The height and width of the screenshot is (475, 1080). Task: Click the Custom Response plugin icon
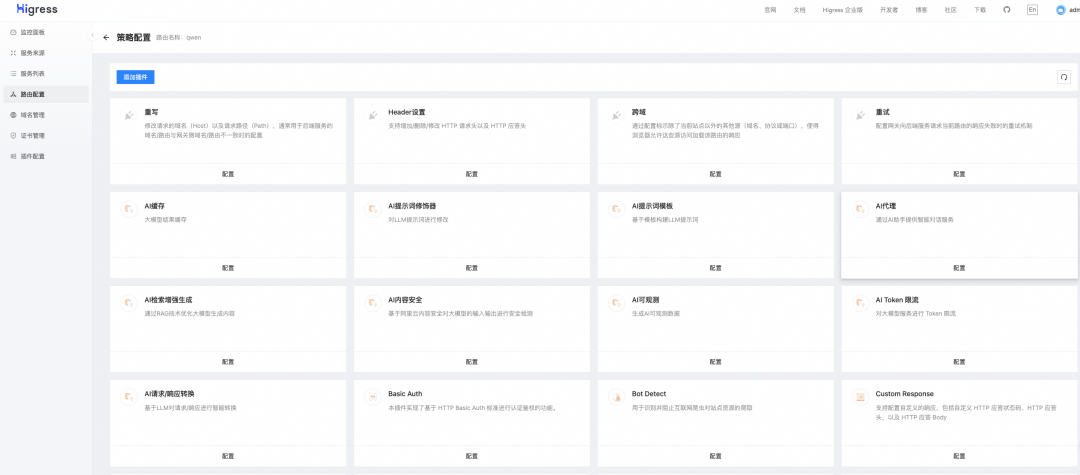click(860, 397)
